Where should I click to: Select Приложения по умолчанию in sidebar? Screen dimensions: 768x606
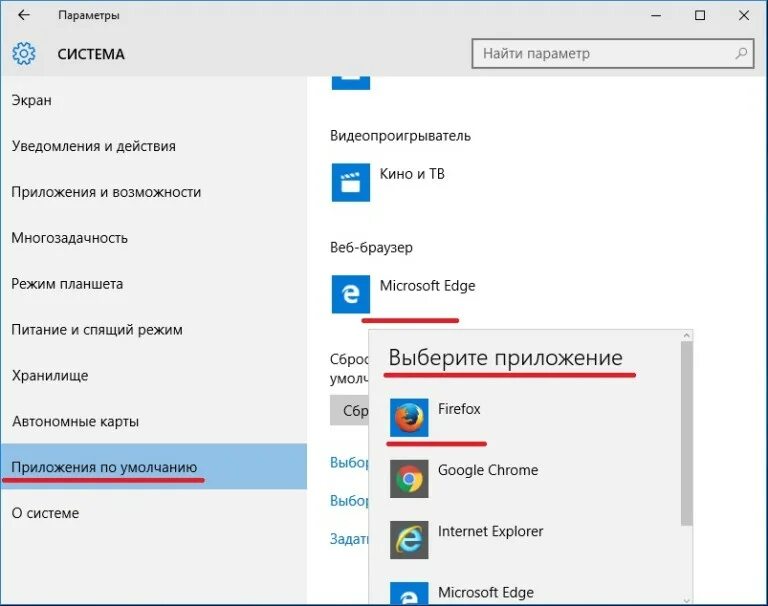tap(153, 467)
